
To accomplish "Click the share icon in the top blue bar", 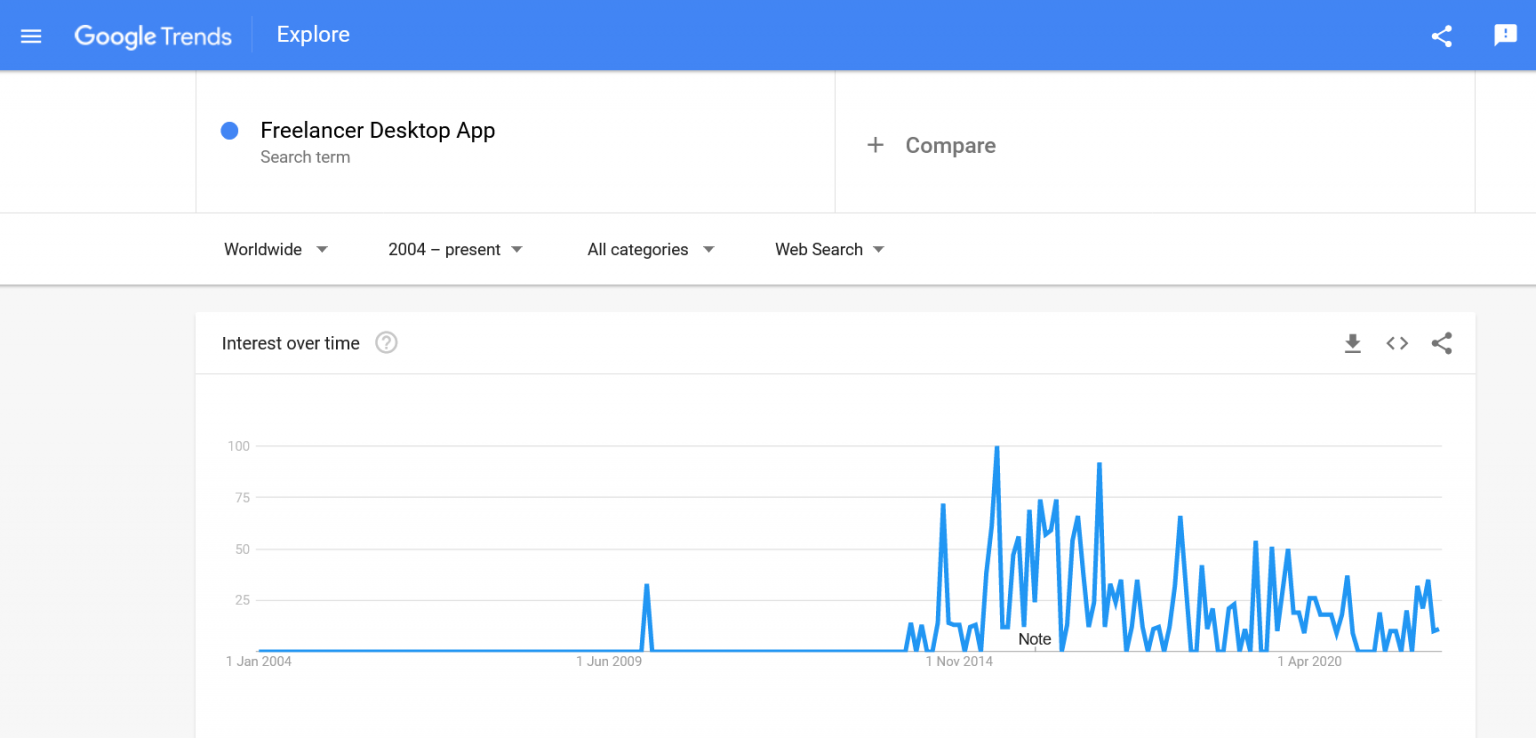I will coord(1441,35).
